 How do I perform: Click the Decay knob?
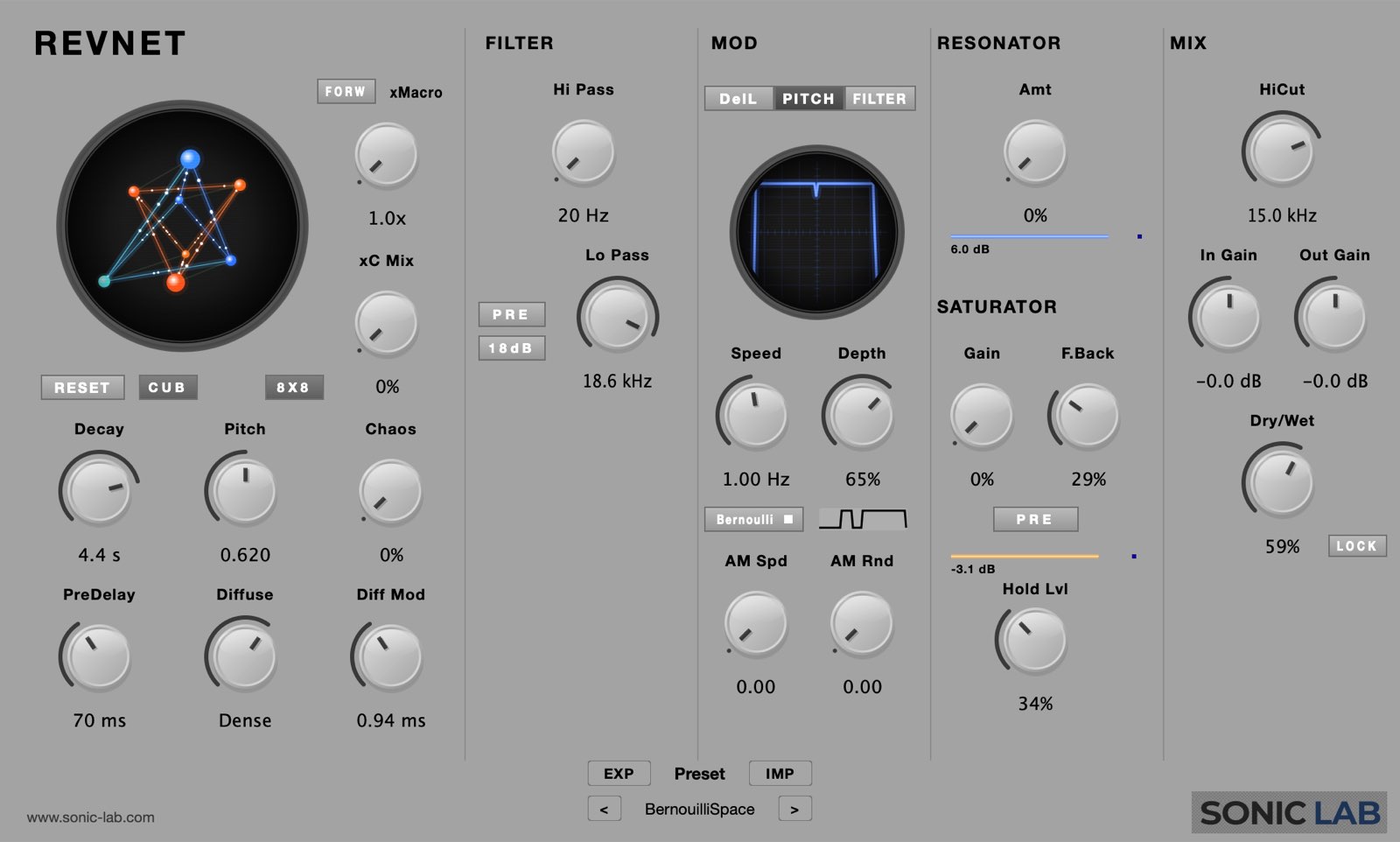[x=99, y=489]
